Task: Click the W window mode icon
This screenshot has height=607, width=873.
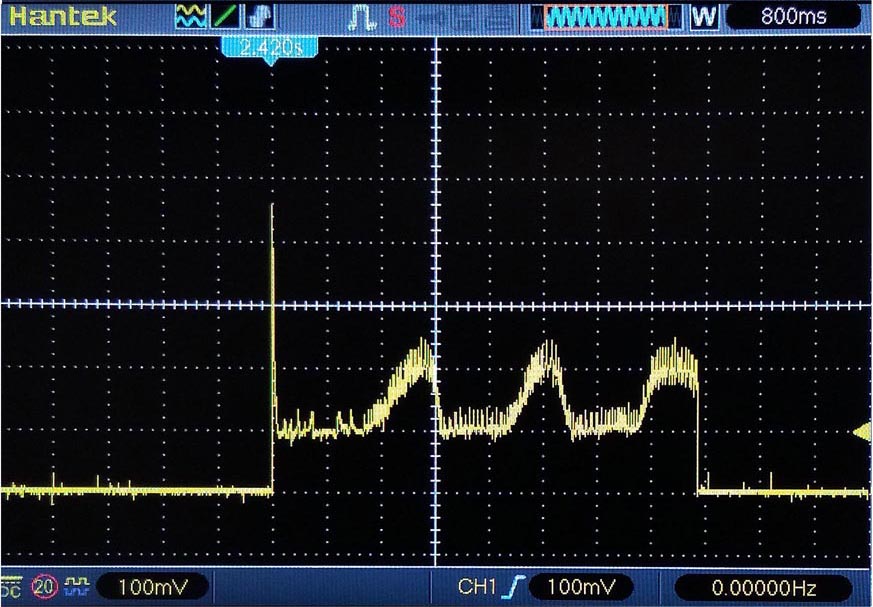Action: point(704,17)
